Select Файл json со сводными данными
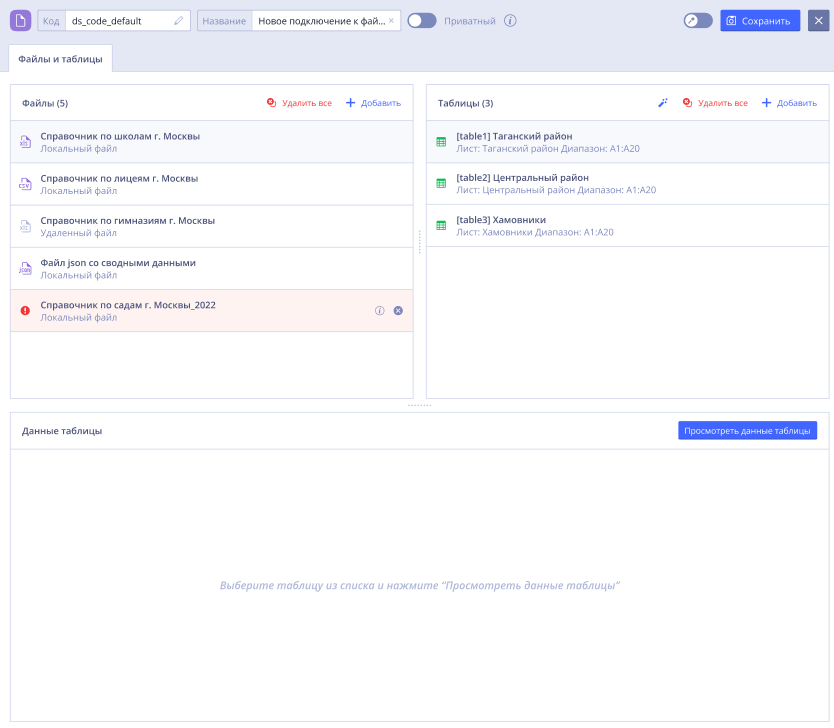The height and width of the screenshot is (728, 834). pyautogui.click(x=212, y=269)
